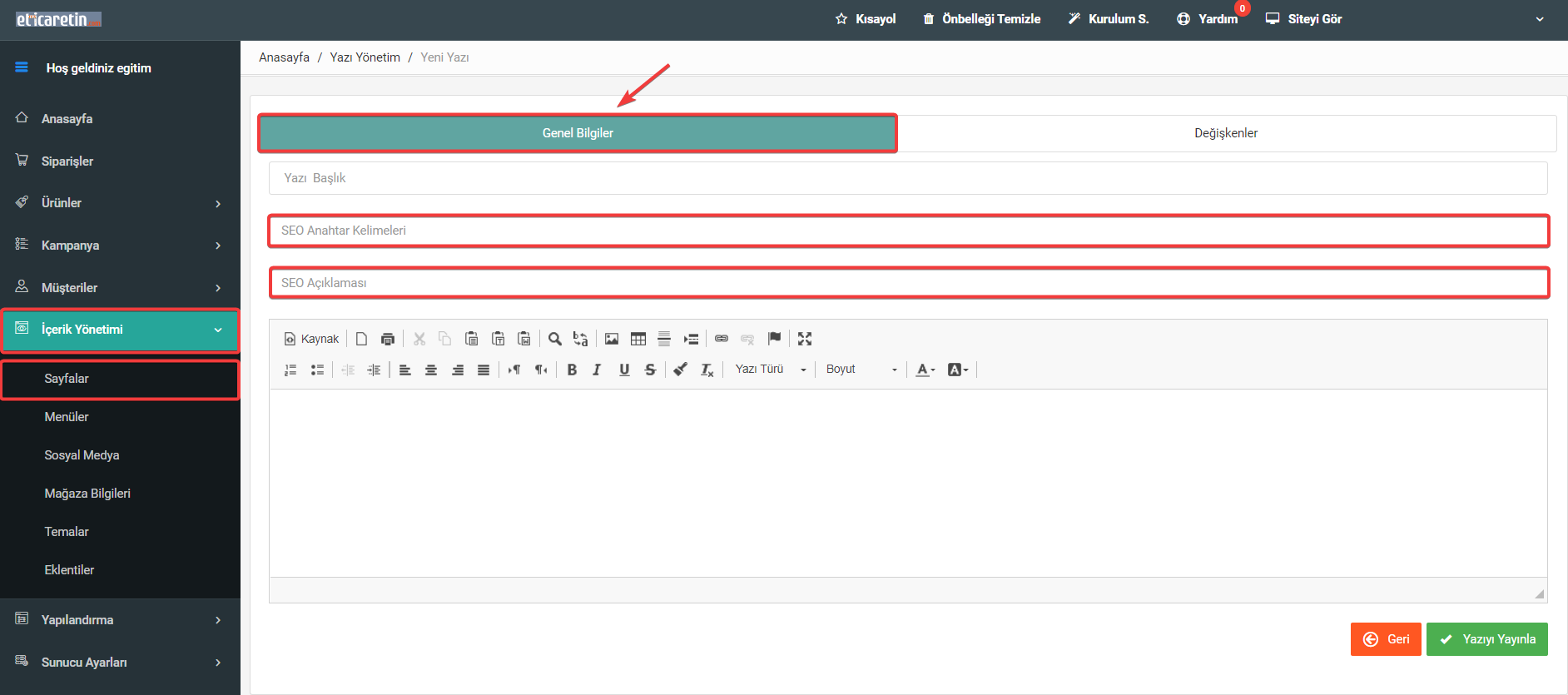Open the text color picker
1568x695 pixels.
click(925, 370)
